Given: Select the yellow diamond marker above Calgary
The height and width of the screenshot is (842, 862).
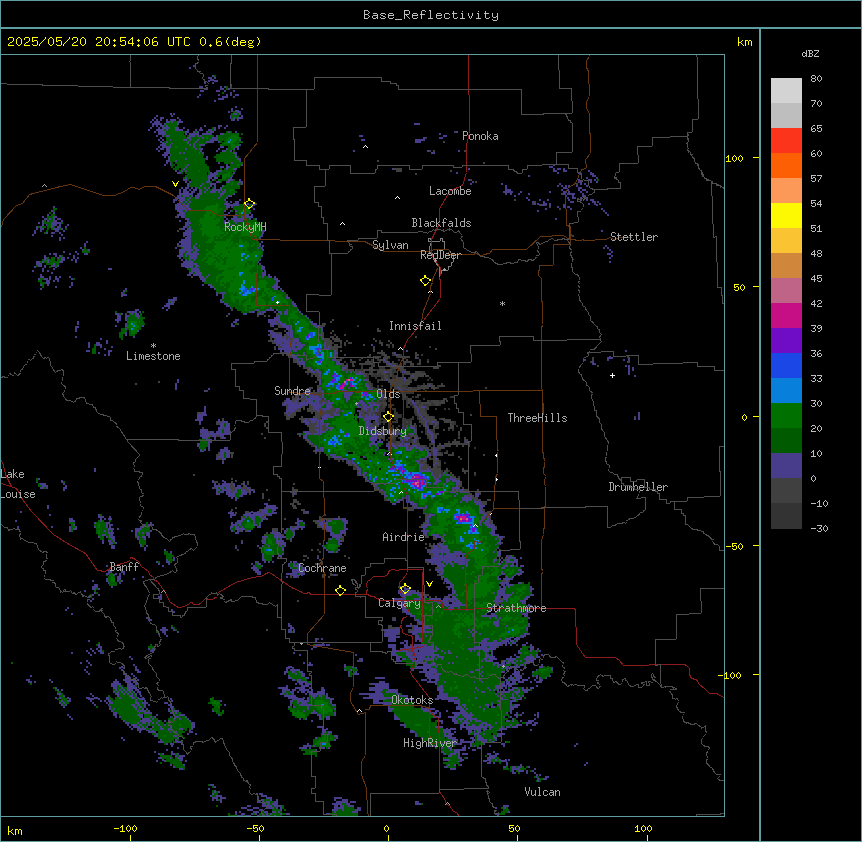Looking at the screenshot, I should (405, 589).
